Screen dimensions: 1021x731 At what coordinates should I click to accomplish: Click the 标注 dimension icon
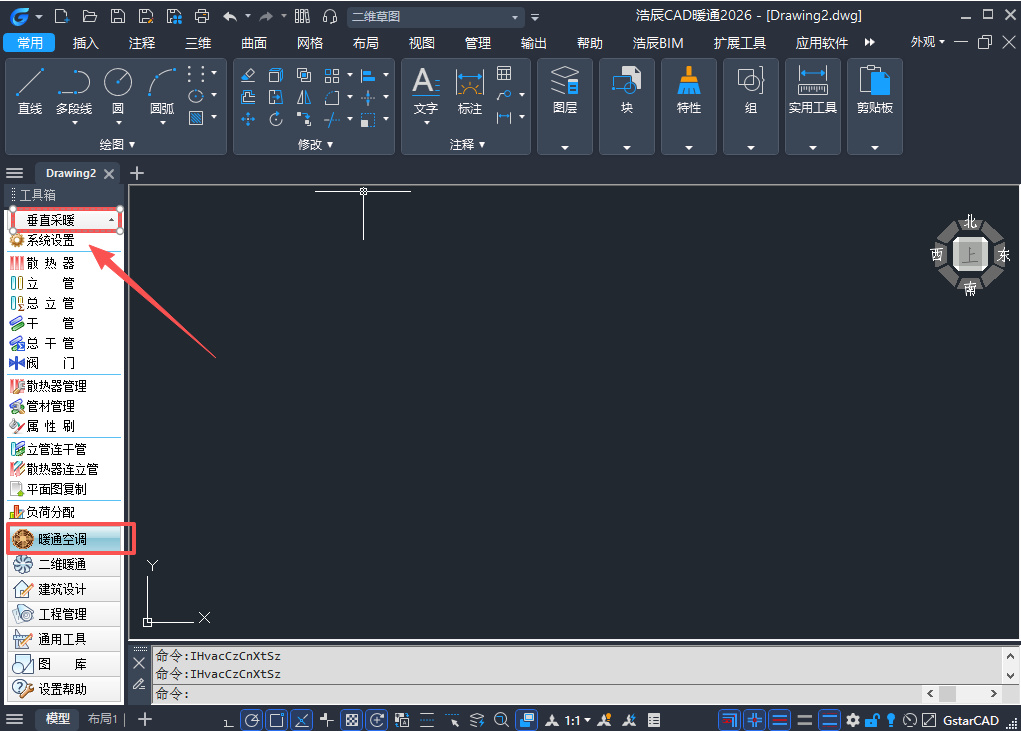tap(469, 91)
